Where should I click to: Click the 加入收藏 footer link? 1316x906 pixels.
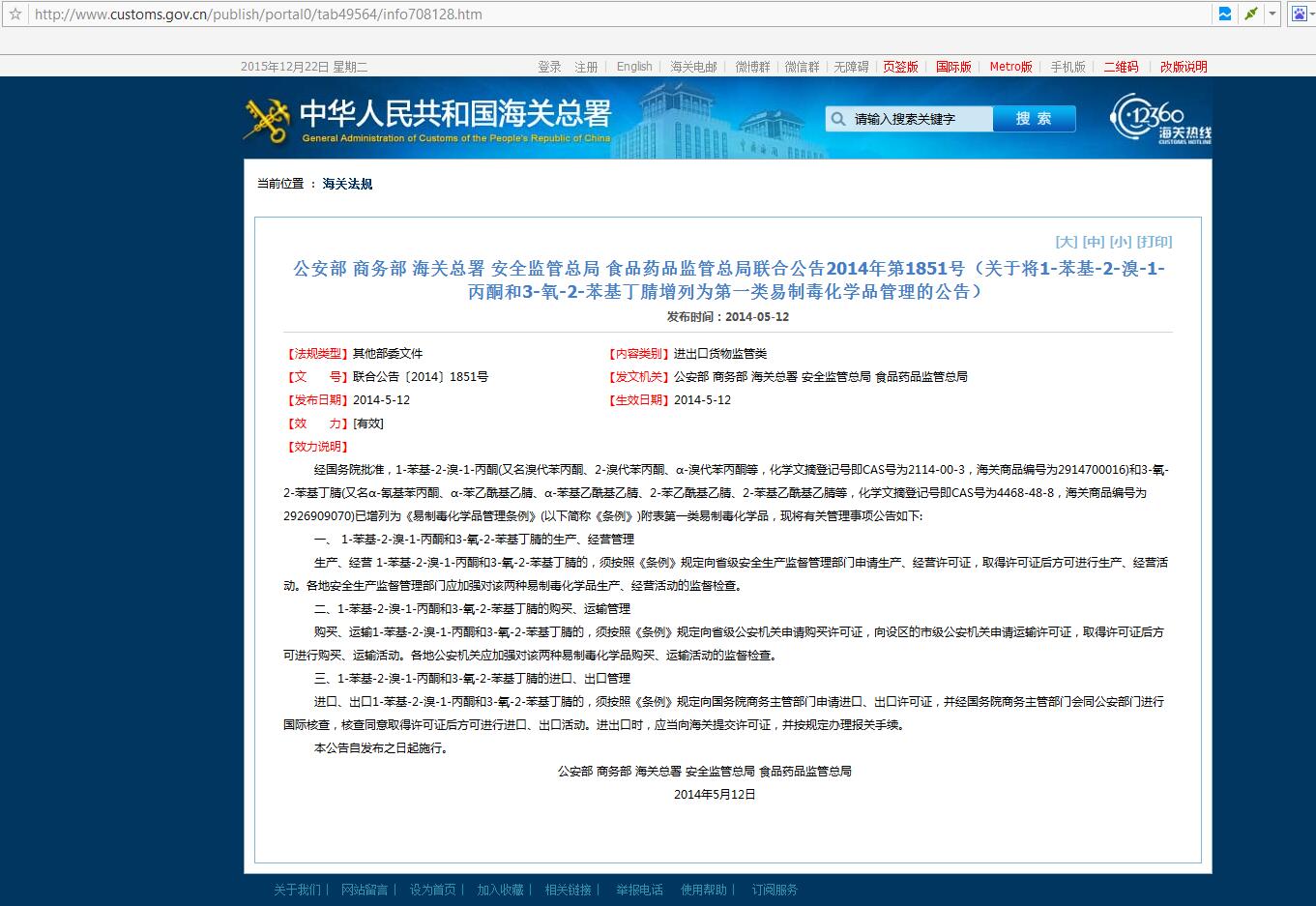tap(500, 890)
